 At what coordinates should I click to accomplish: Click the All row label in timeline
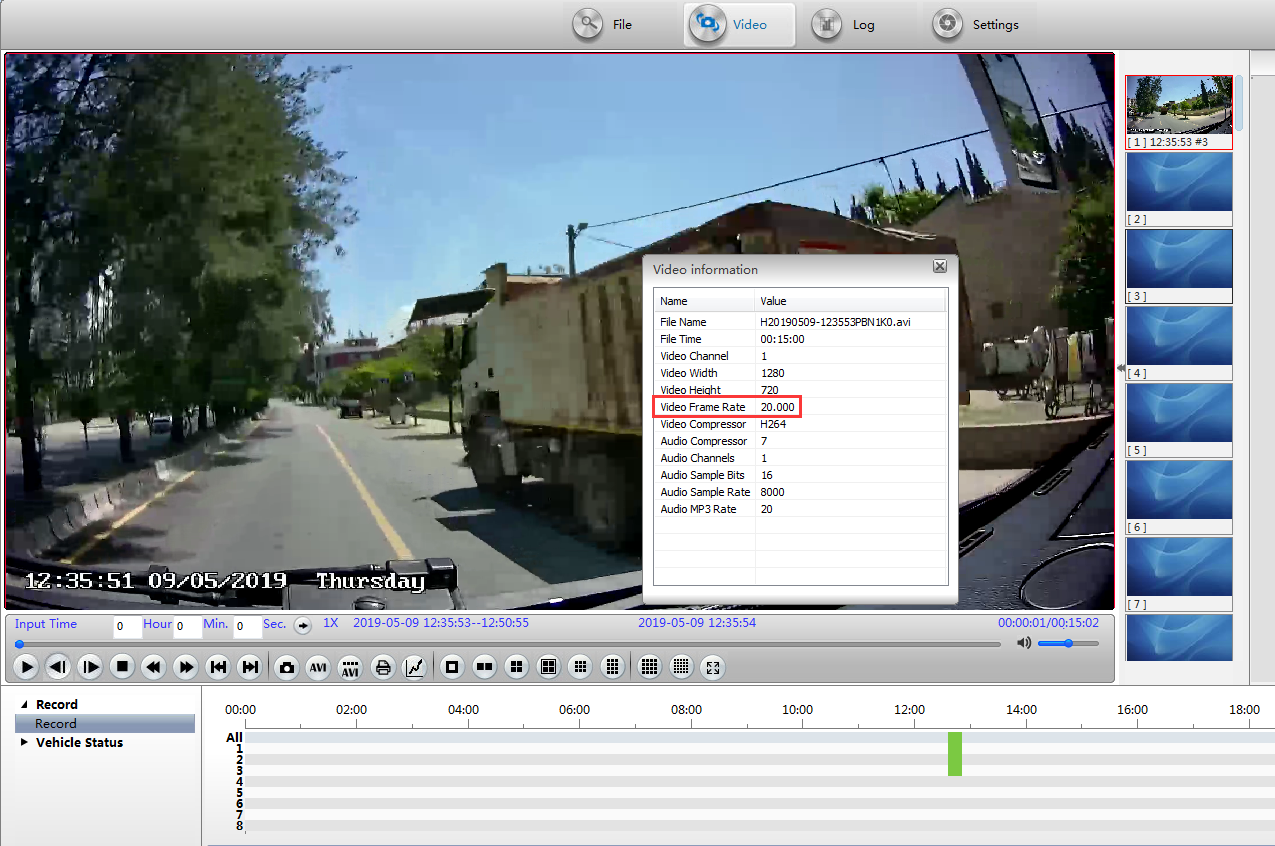coord(234,738)
